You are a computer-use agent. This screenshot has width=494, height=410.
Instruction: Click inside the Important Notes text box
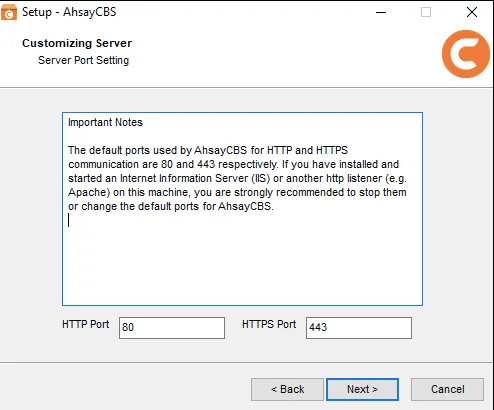coord(242,209)
